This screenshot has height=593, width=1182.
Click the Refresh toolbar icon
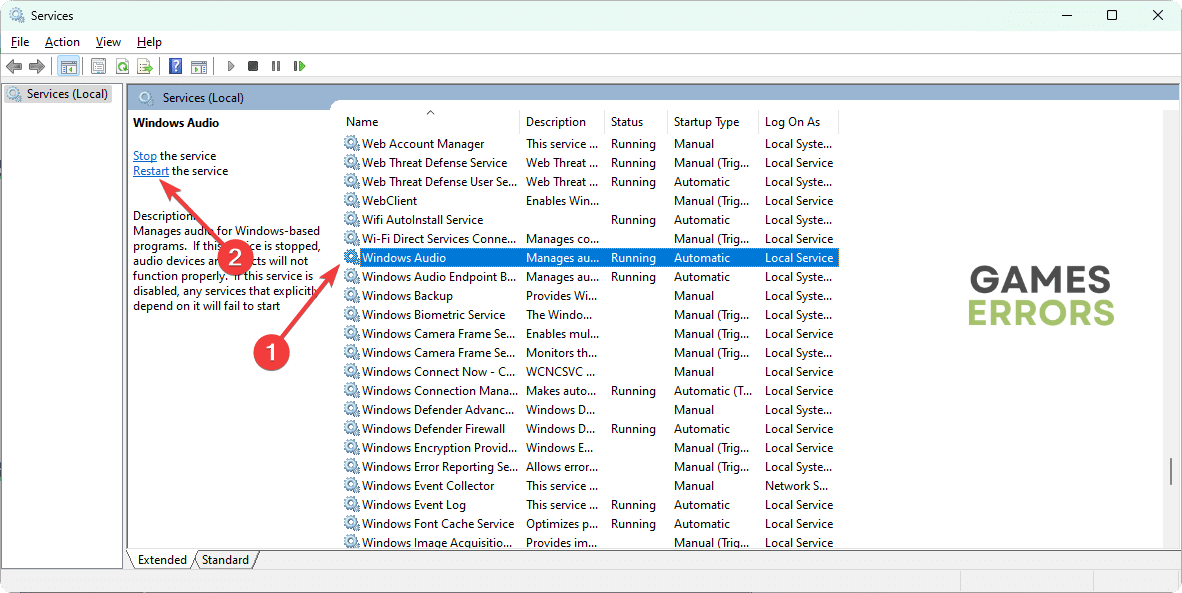(122, 66)
